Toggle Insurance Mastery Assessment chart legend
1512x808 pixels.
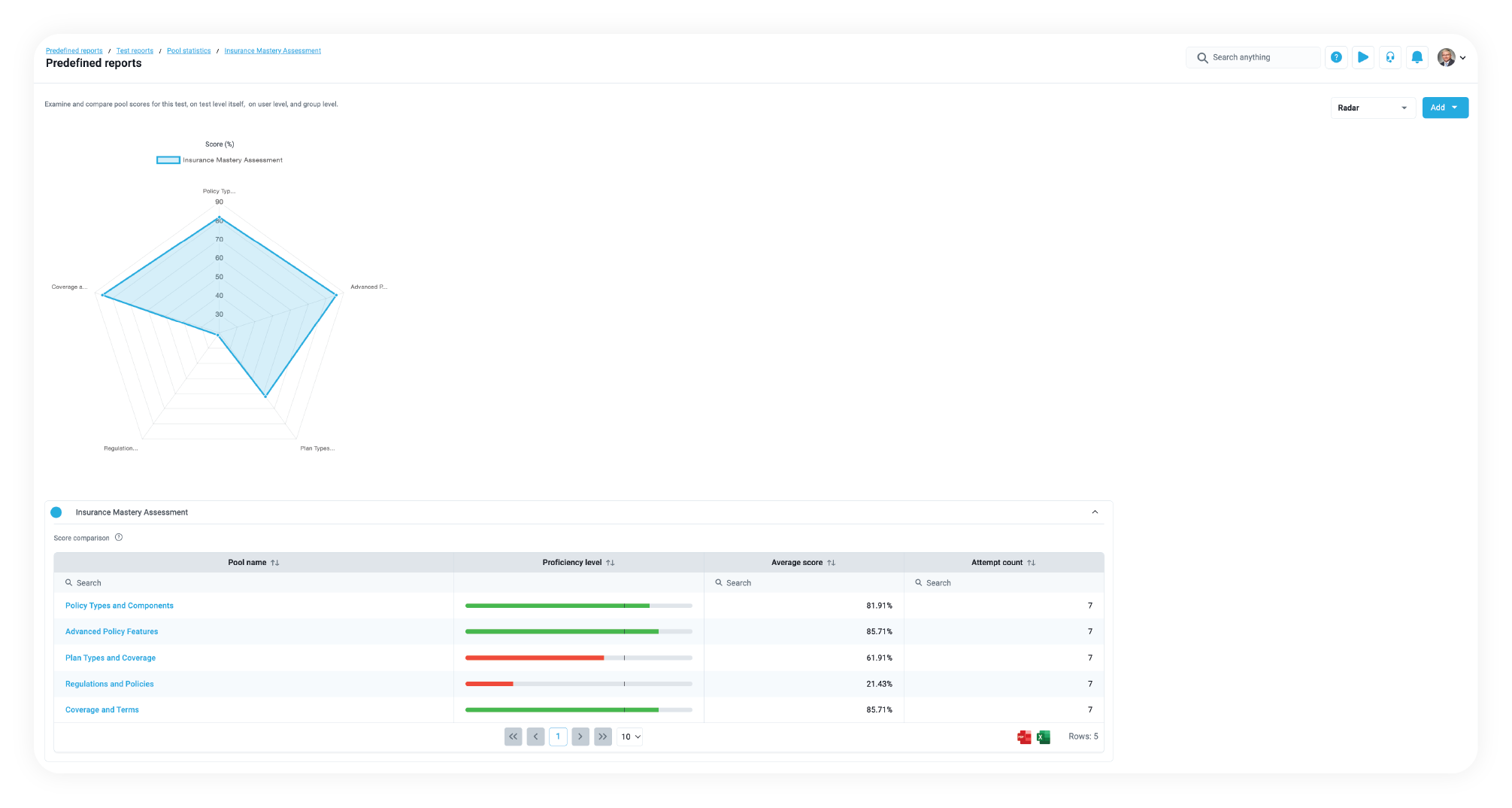[x=168, y=160]
